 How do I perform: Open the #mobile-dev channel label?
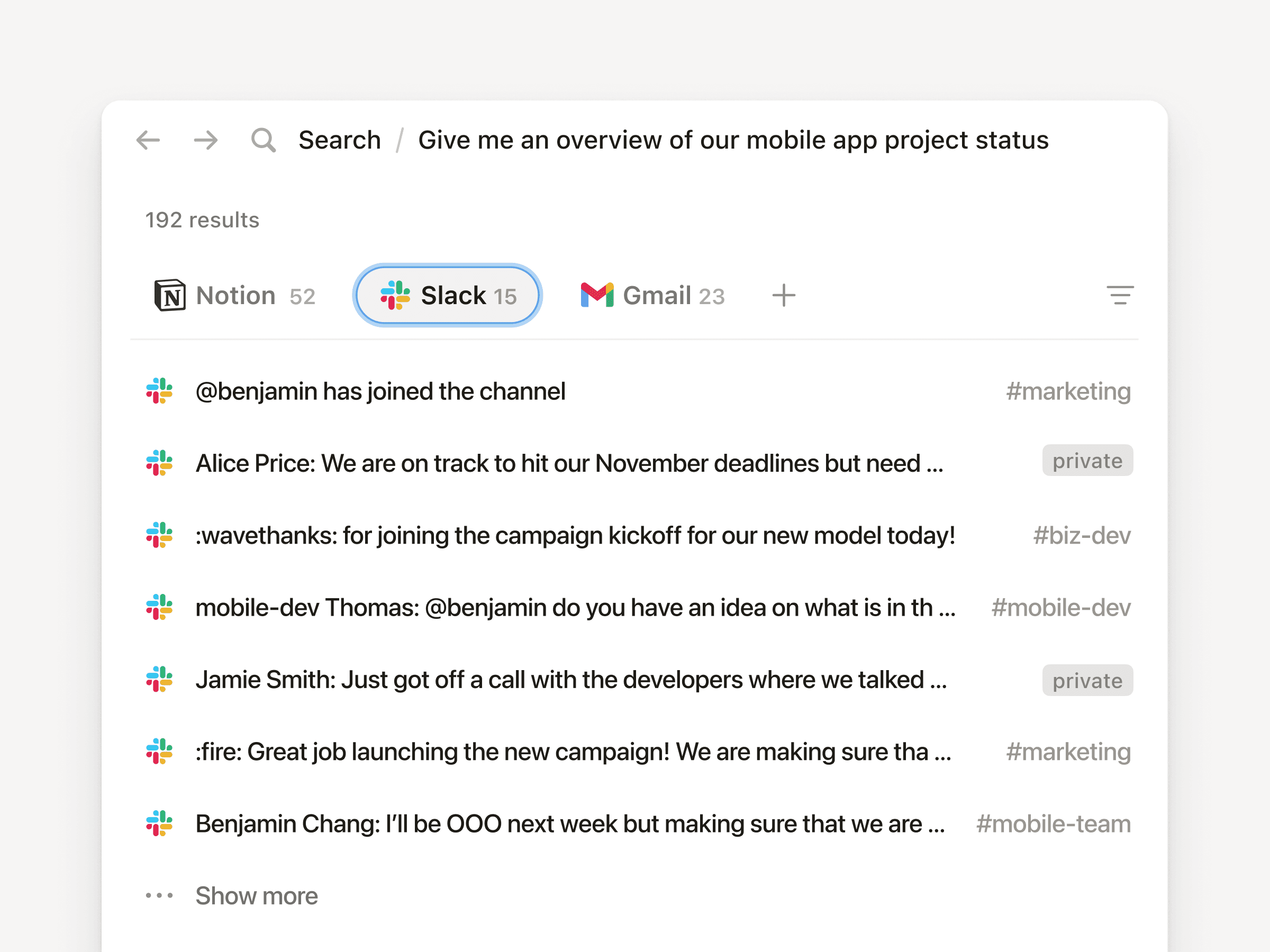(1060, 607)
